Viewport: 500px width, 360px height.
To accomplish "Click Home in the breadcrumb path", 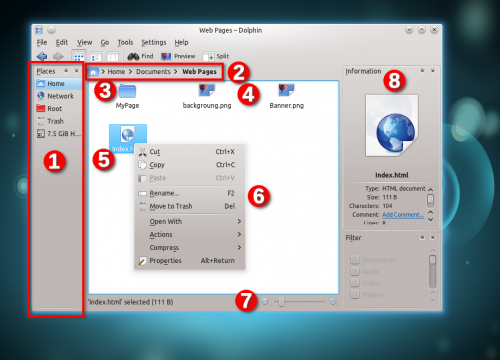I will pyautogui.click(x=116, y=72).
